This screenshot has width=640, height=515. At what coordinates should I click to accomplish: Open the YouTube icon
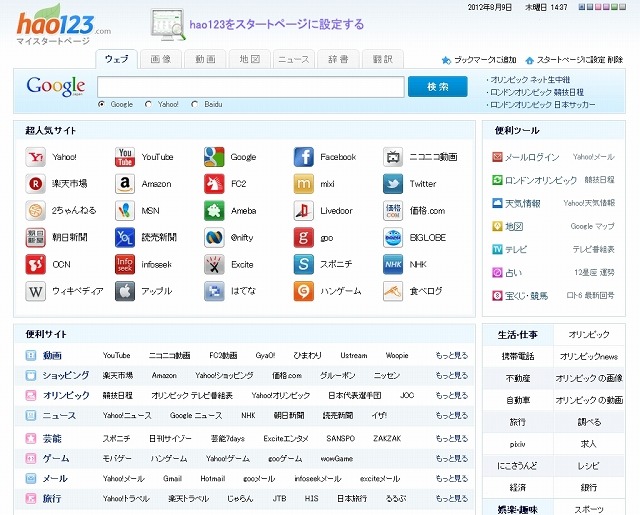[x=125, y=157]
